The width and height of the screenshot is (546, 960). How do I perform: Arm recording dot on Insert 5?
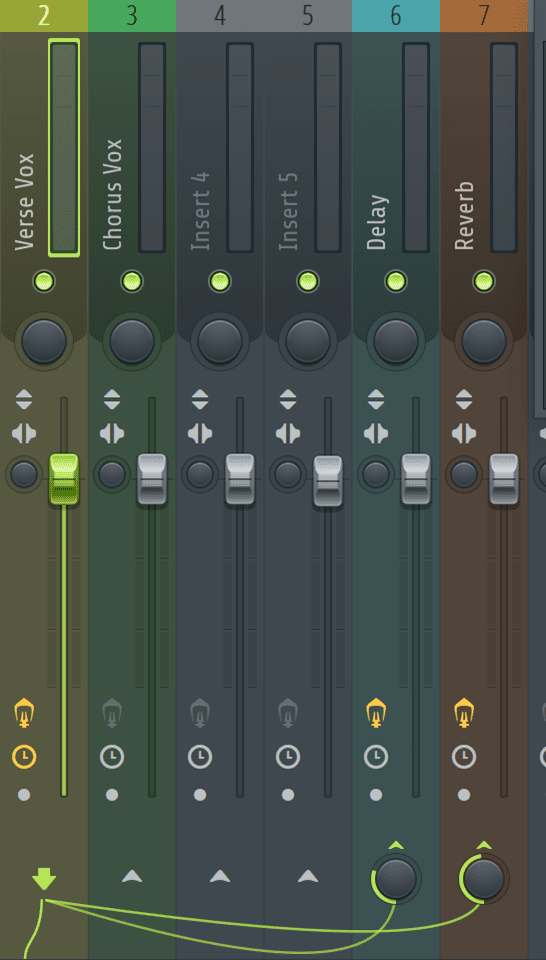tap(288, 795)
